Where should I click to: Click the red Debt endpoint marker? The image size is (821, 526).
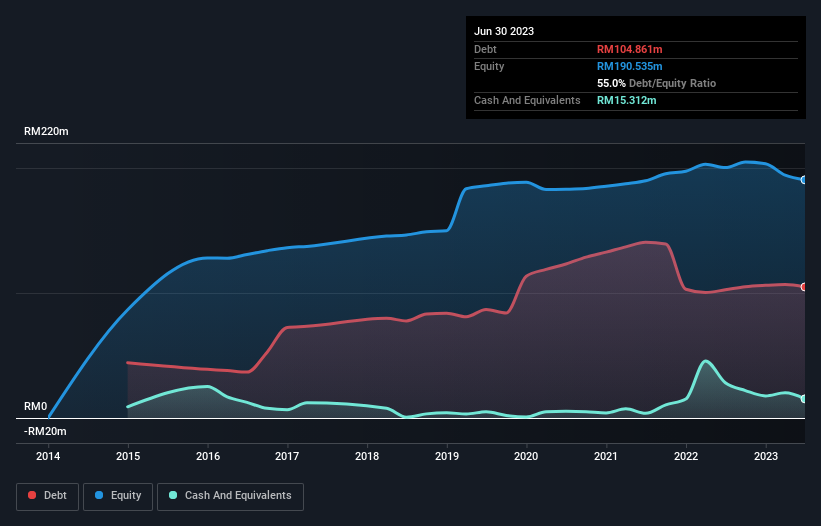pos(804,287)
